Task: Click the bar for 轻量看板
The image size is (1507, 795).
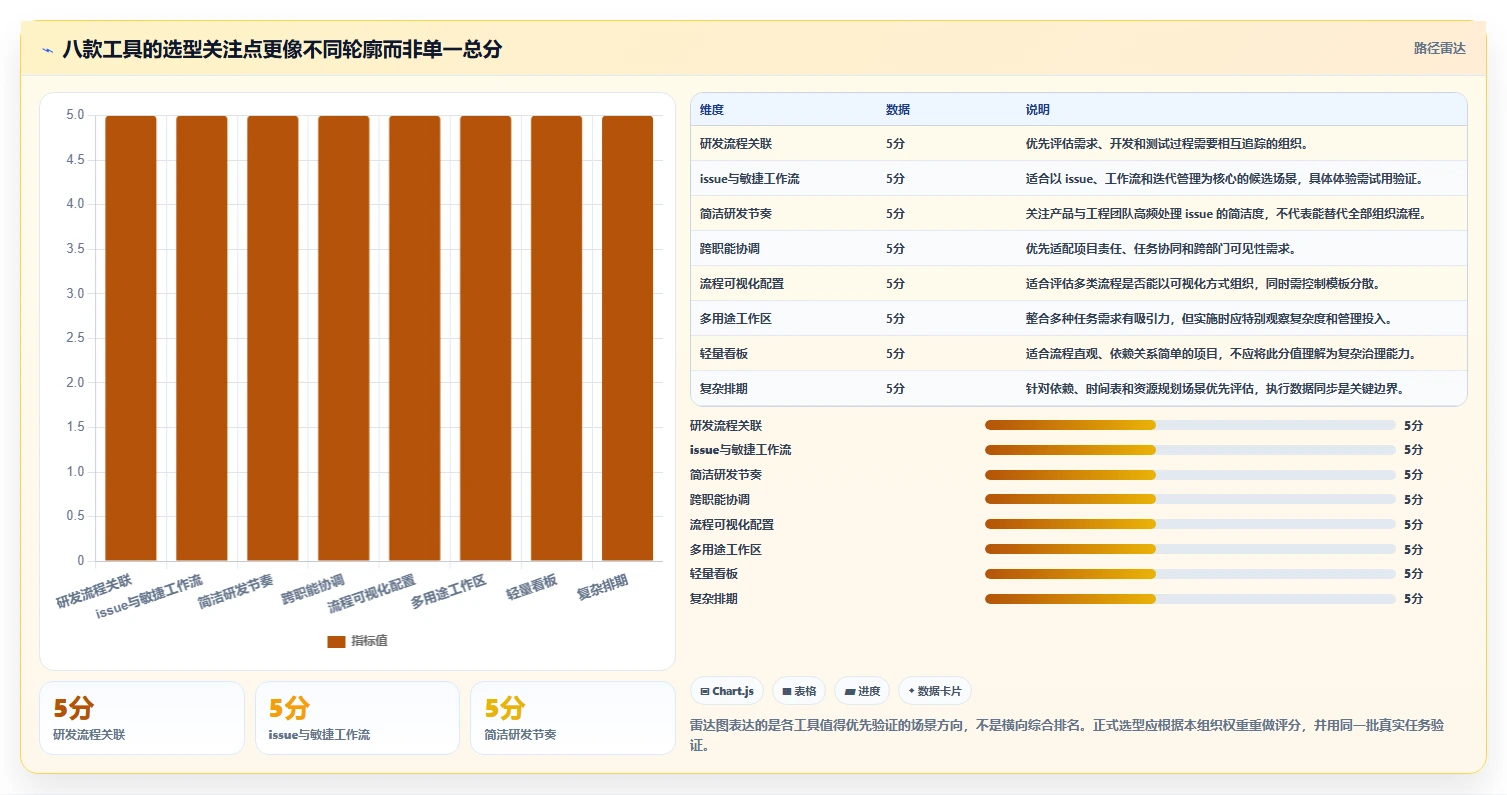Action: (557, 338)
